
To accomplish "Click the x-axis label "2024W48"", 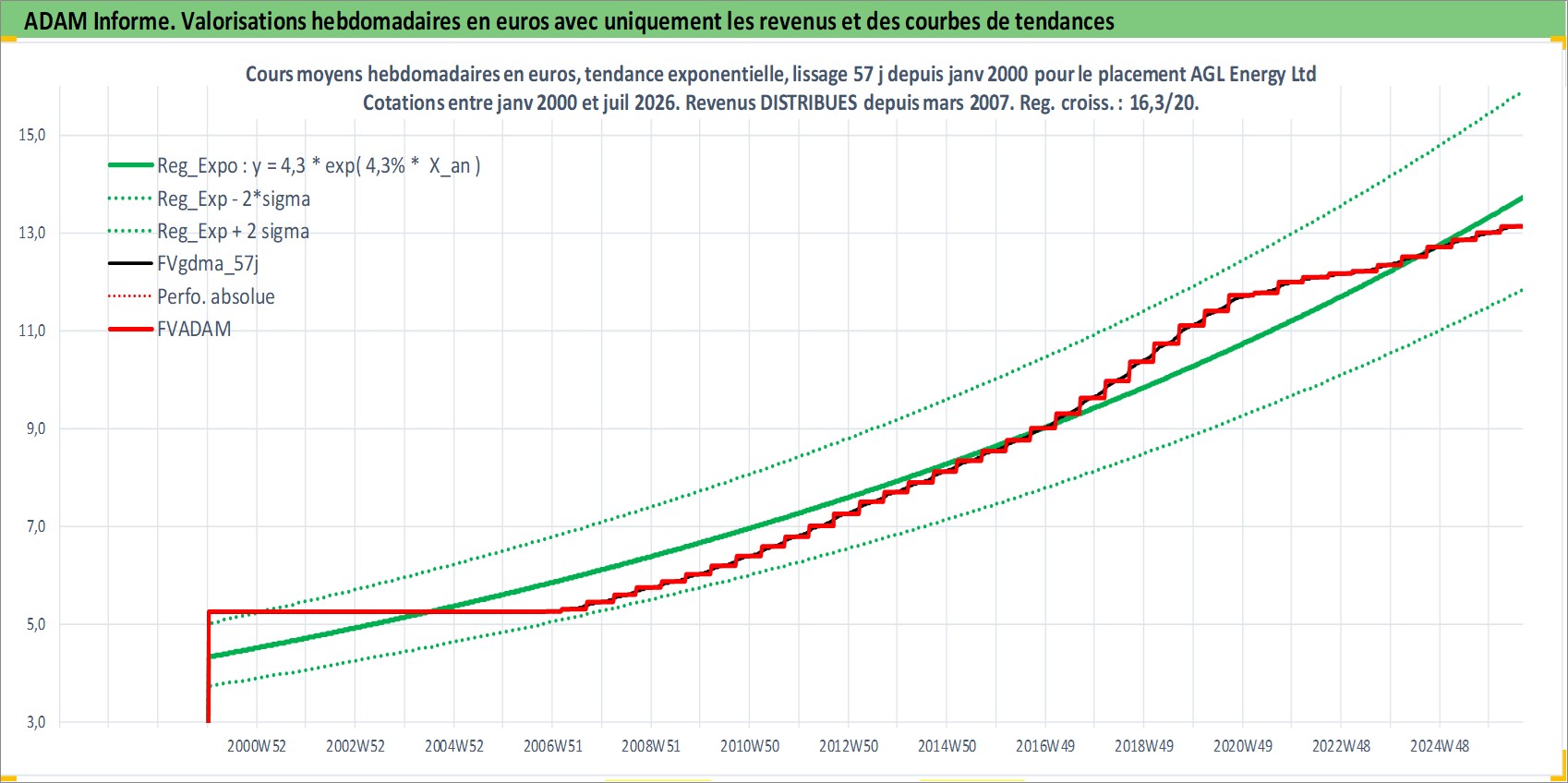I will (x=1440, y=746).
